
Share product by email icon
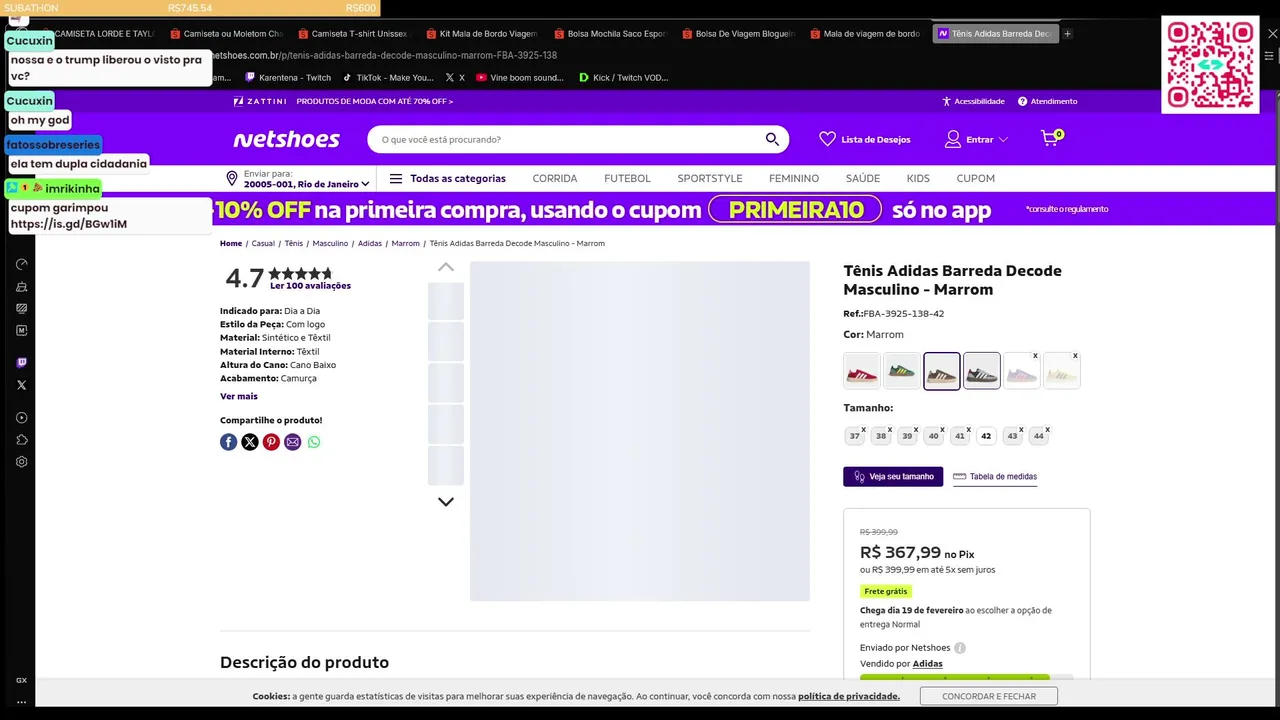292,442
